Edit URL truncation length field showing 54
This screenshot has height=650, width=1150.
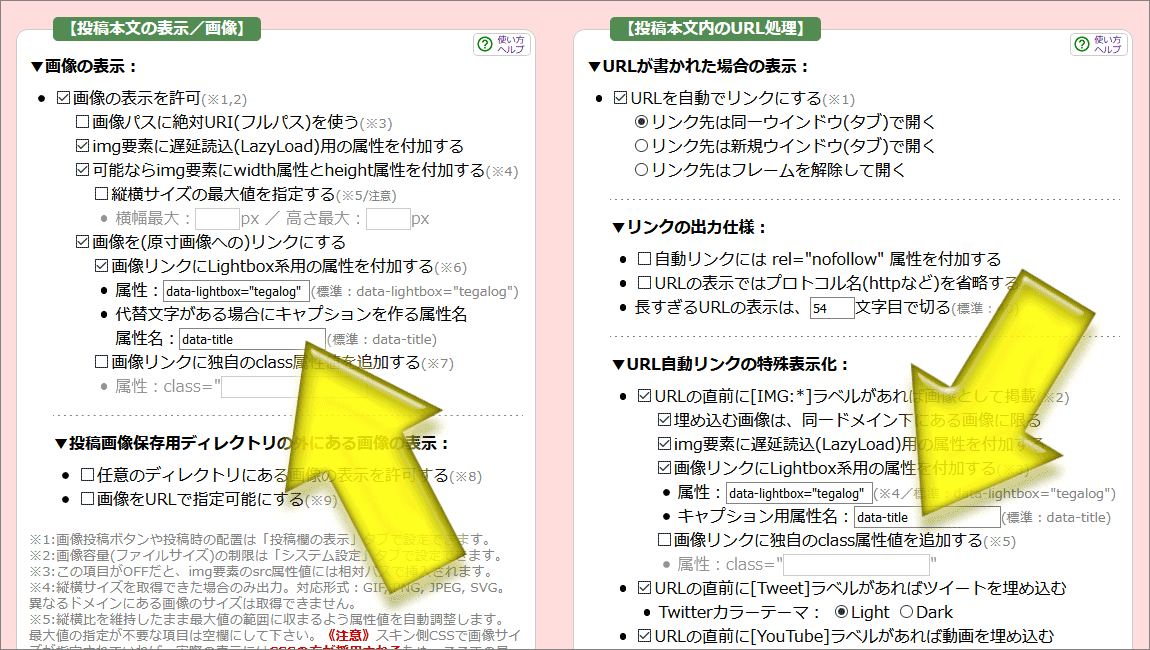tap(832, 308)
